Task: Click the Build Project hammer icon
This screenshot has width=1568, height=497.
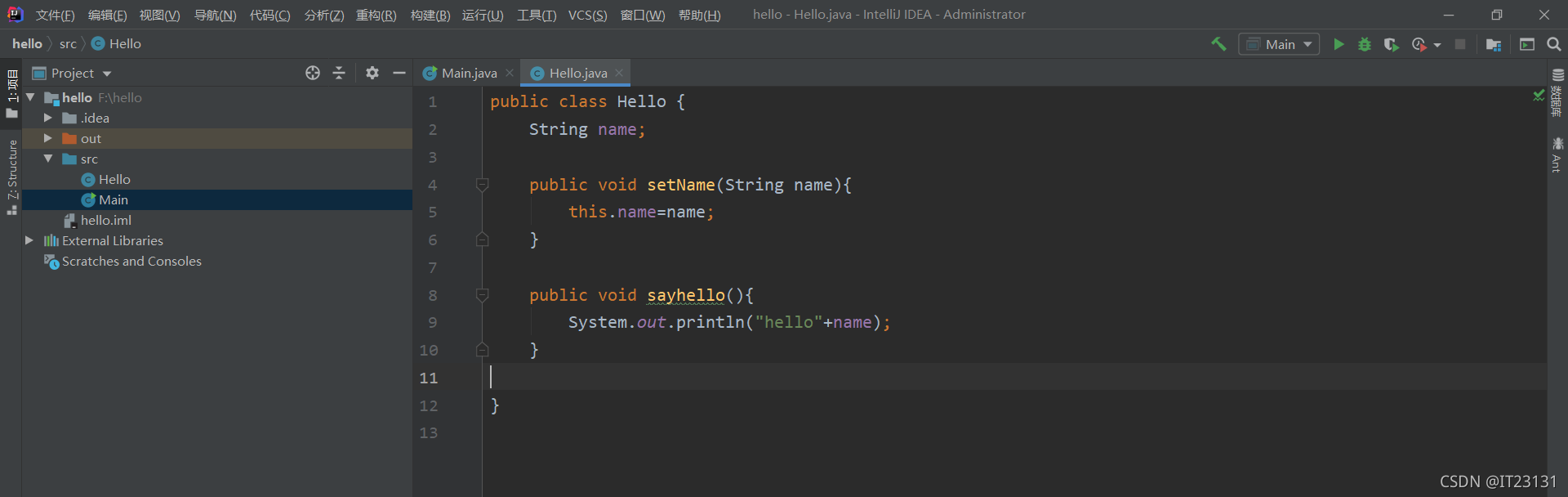Action: [1218, 44]
